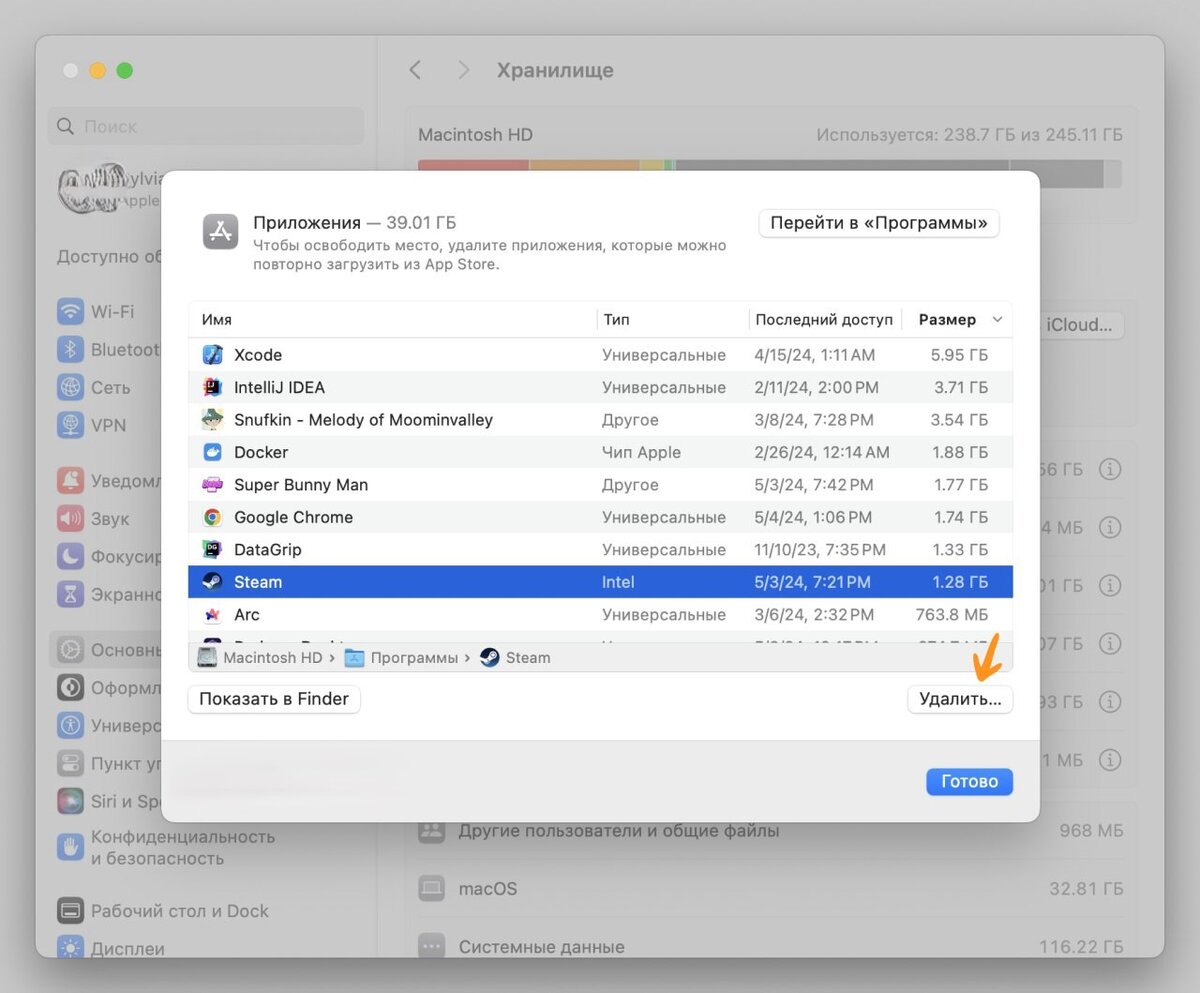This screenshot has width=1200, height=993.
Task: Click Чип Apple type for Docker
Action: point(641,452)
